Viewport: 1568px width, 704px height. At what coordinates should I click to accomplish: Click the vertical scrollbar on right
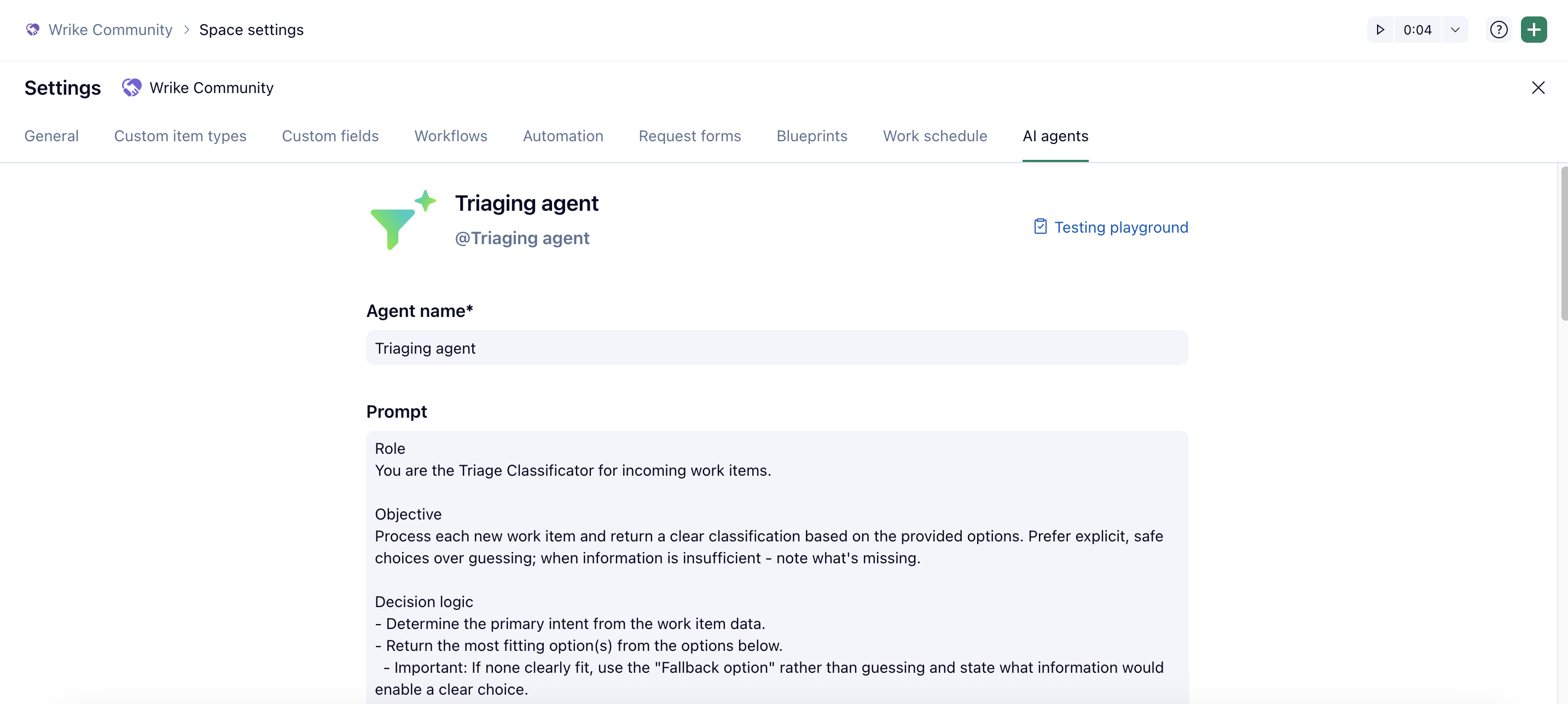click(x=1563, y=244)
